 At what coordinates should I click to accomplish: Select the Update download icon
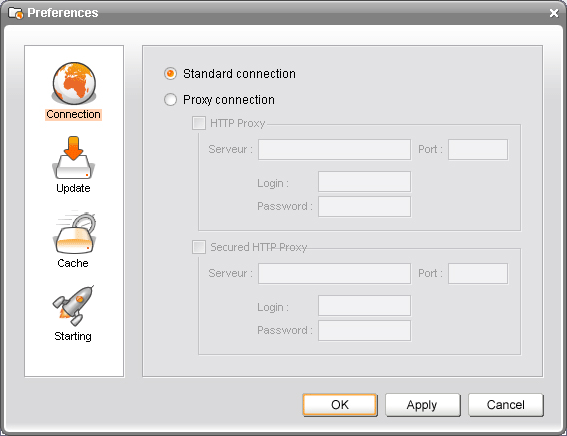73,158
